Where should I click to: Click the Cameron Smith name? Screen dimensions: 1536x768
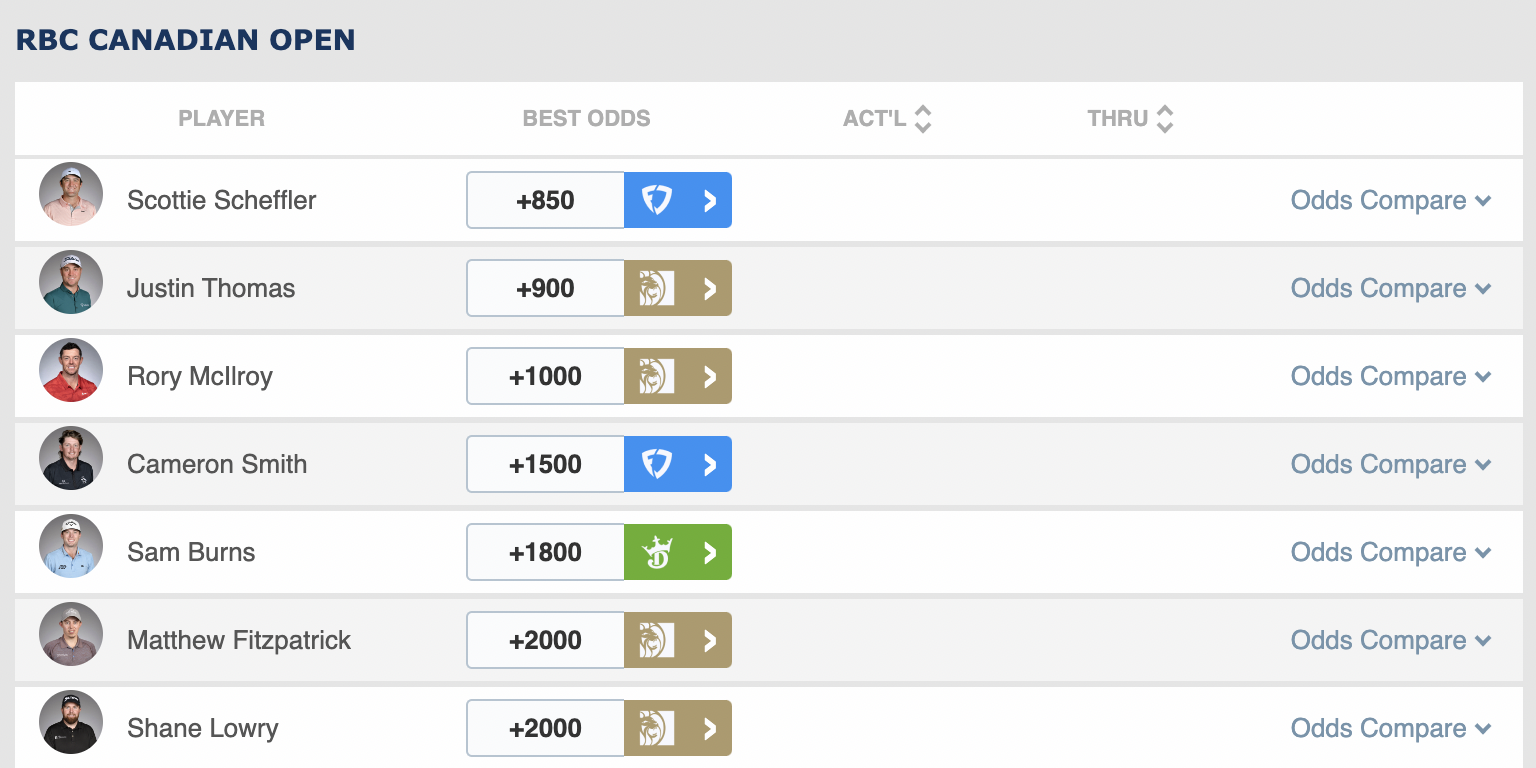pos(217,464)
